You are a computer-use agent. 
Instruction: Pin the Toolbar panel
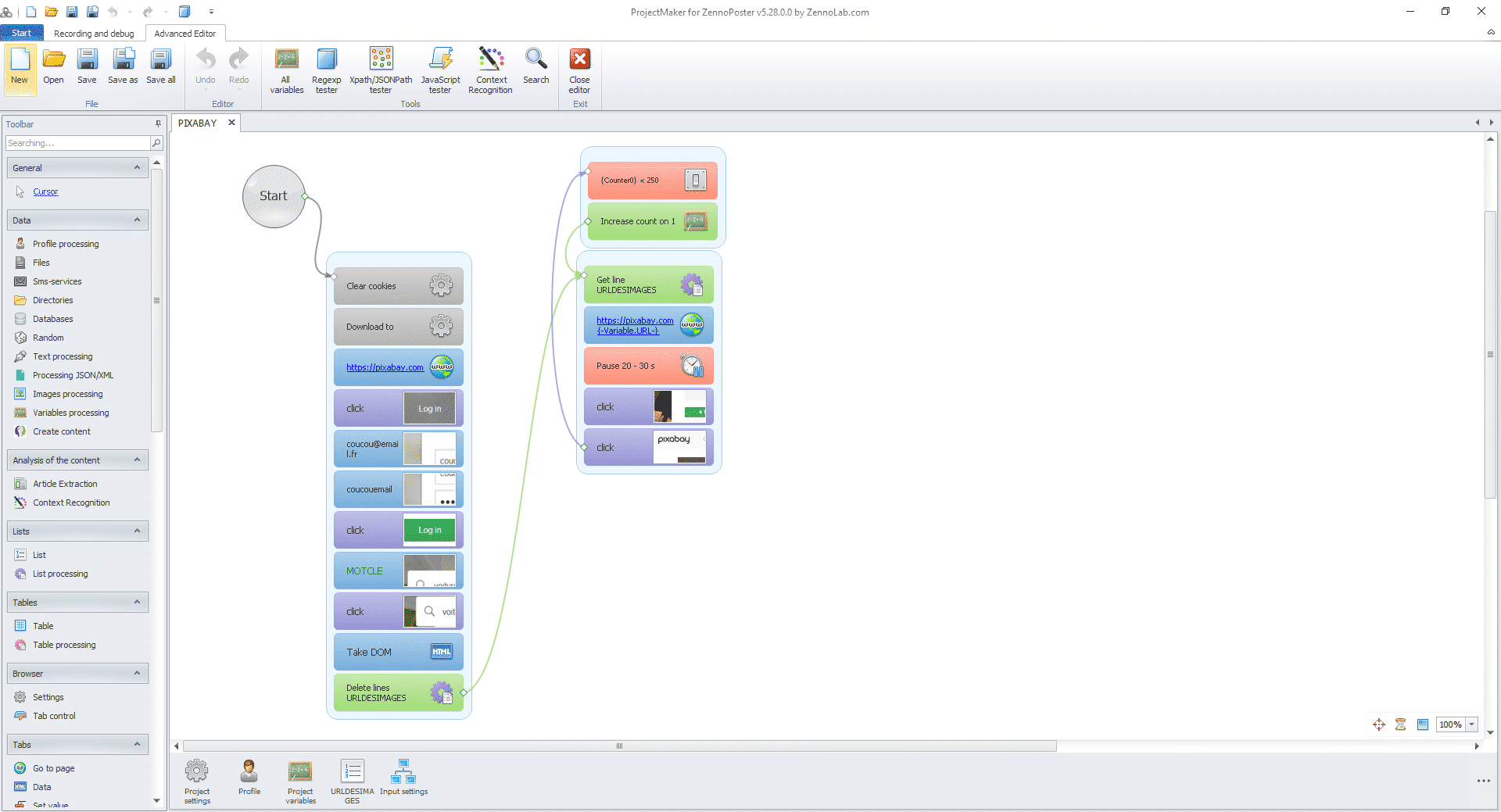point(158,123)
